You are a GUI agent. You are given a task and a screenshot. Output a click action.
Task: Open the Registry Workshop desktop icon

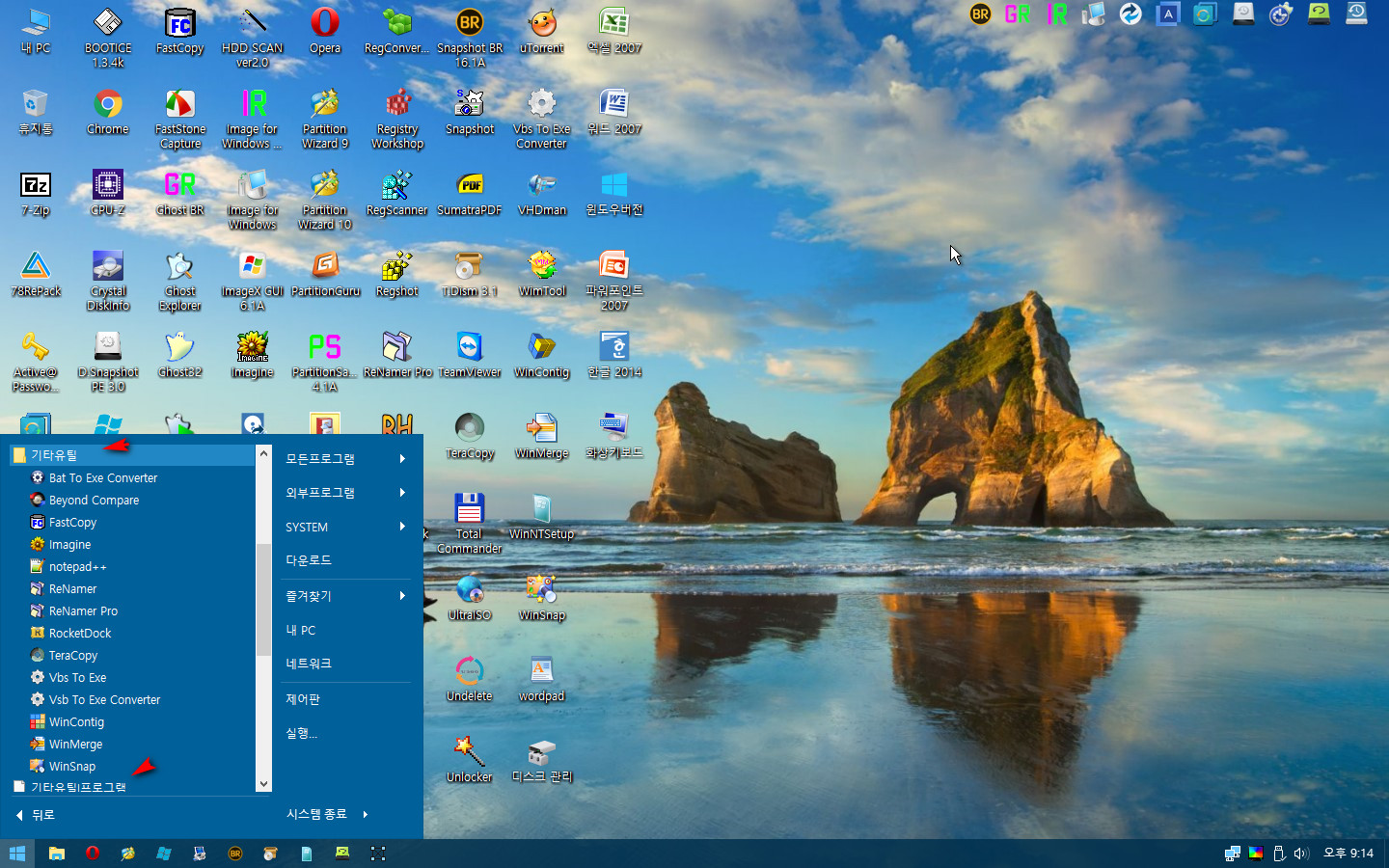397,119
